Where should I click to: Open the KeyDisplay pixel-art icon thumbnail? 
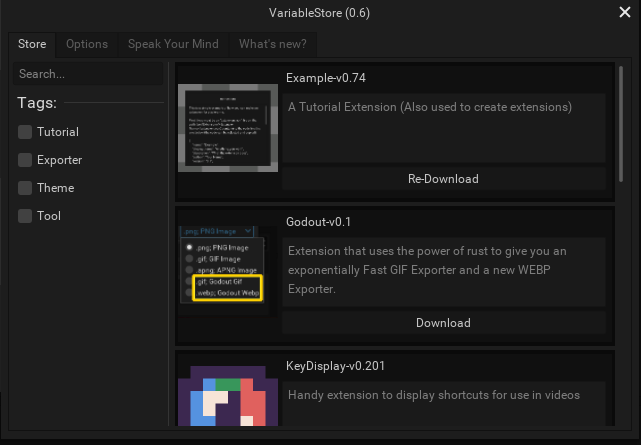[x=228, y=396]
